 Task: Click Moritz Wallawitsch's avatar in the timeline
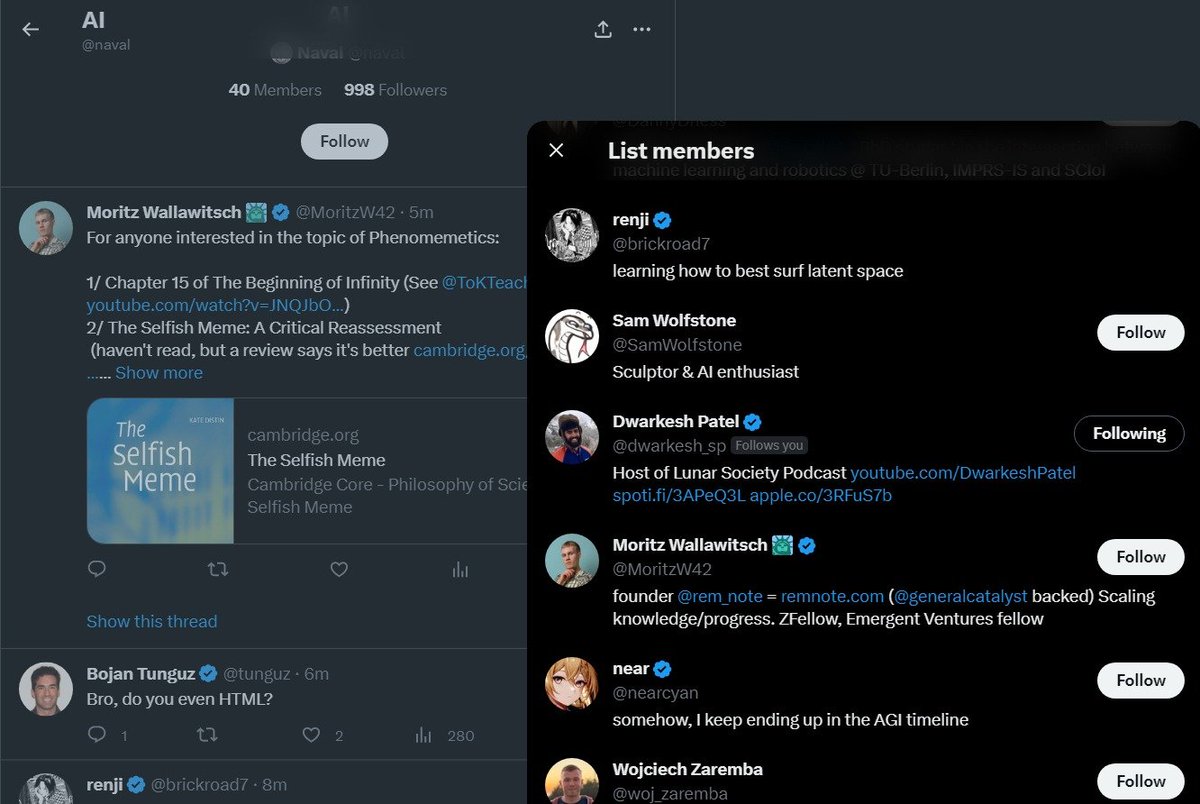46,228
